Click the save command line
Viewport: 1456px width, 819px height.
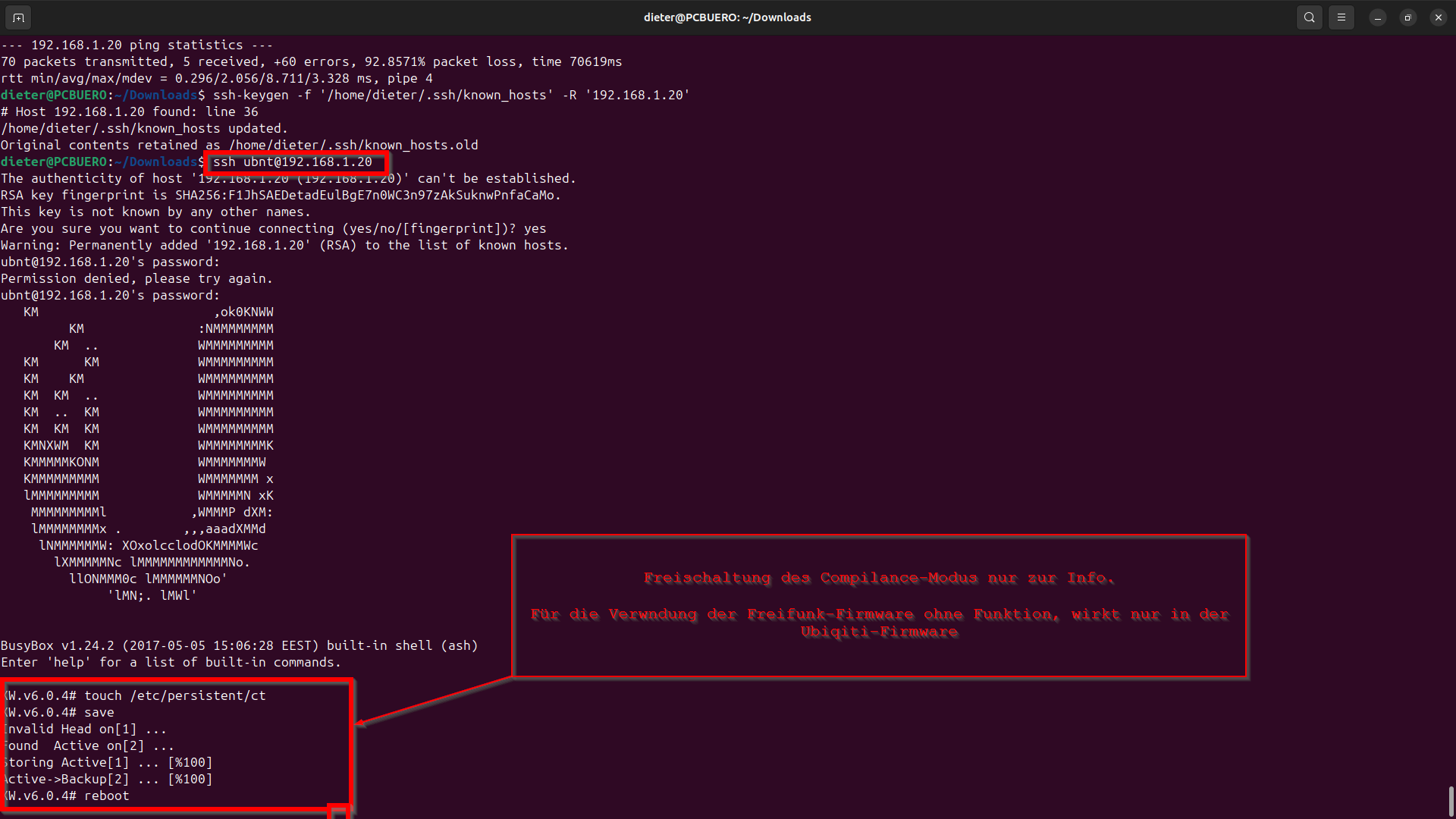pos(99,712)
